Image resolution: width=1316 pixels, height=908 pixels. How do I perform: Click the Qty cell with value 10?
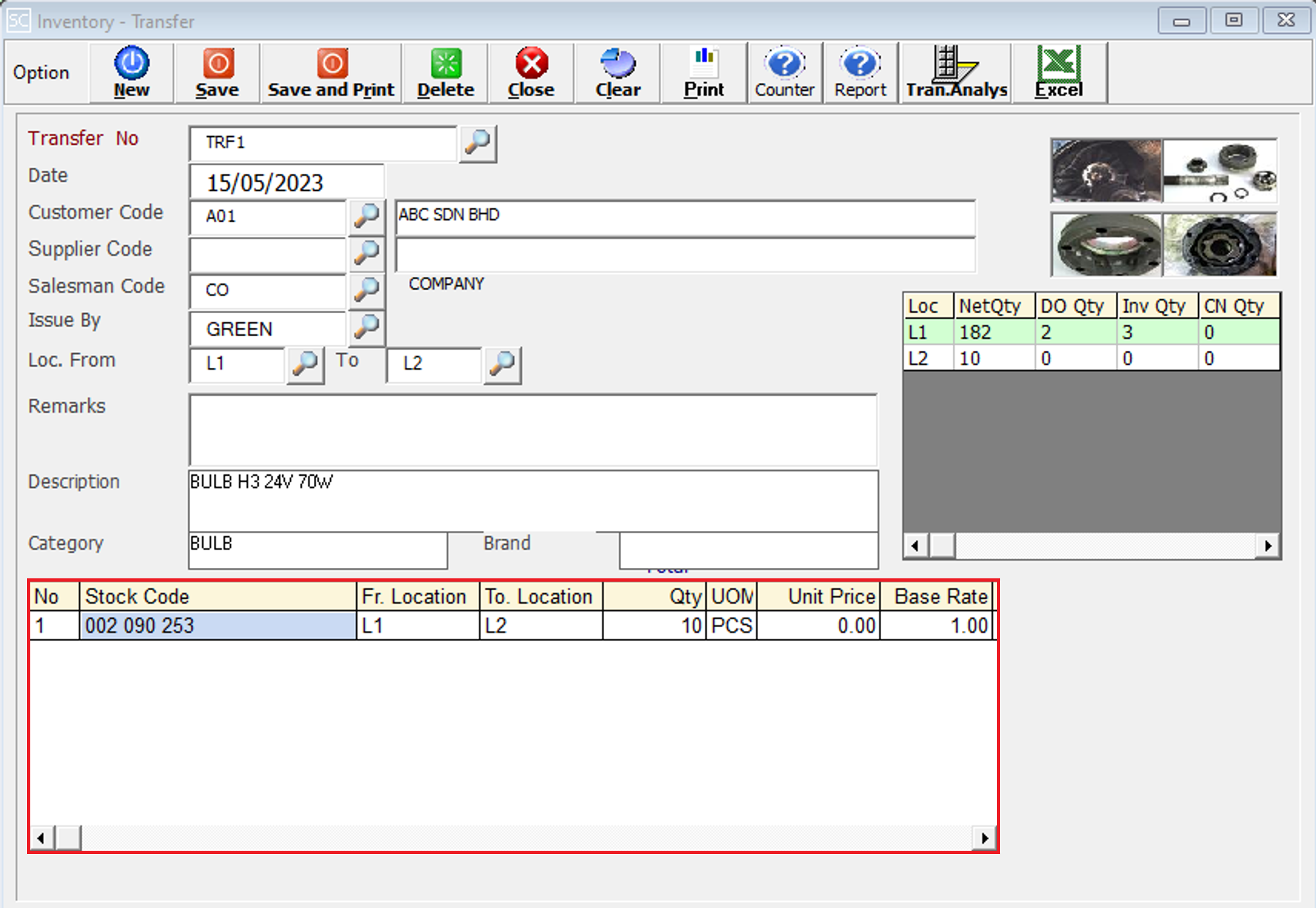(655, 625)
